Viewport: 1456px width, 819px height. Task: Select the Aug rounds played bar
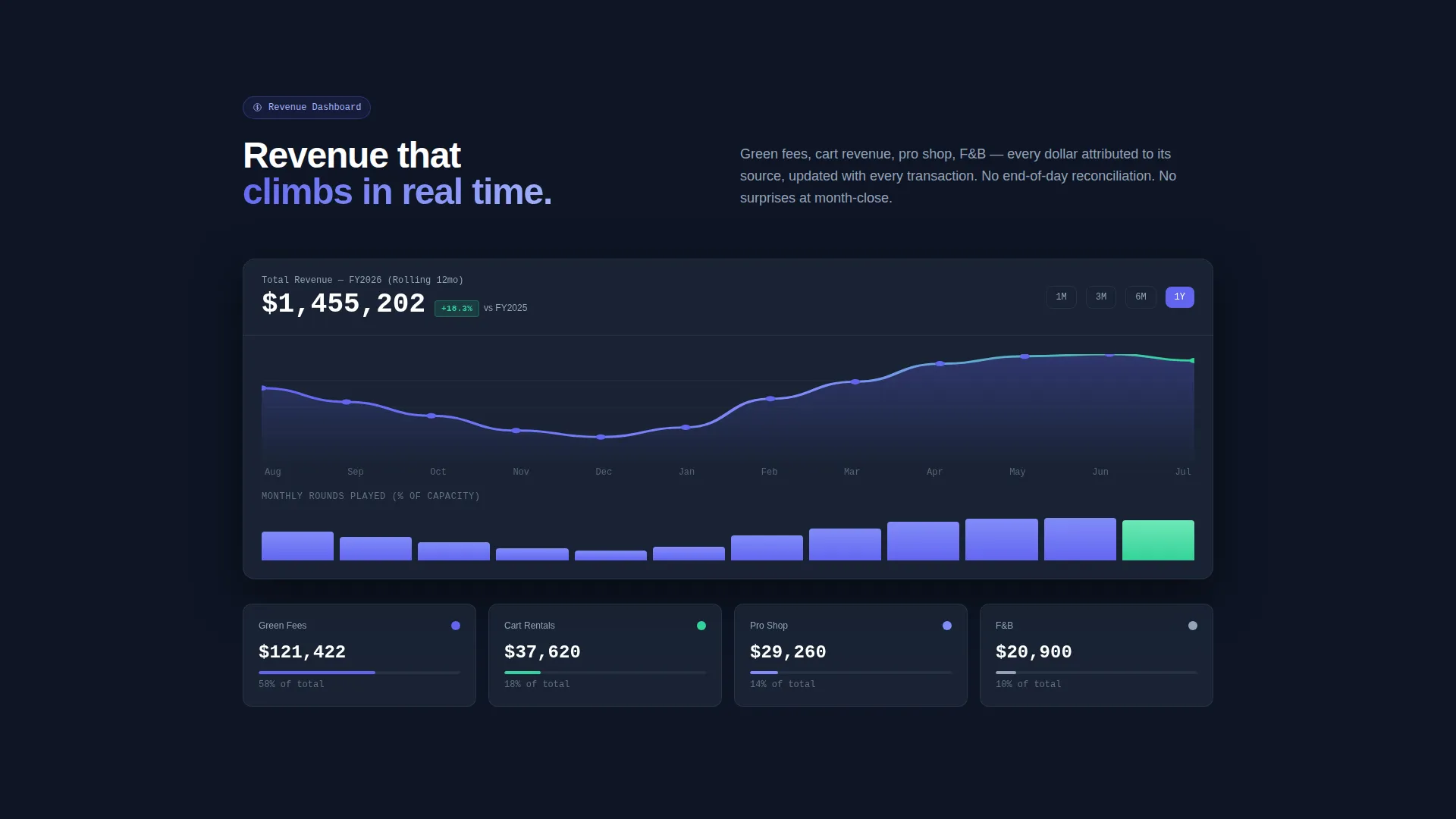point(297,546)
